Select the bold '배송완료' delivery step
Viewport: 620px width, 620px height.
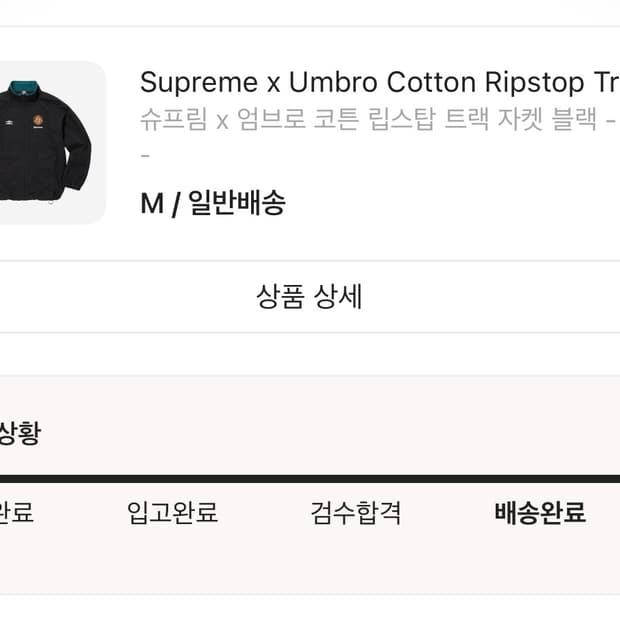pyautogui.click(x=540, y=514)
